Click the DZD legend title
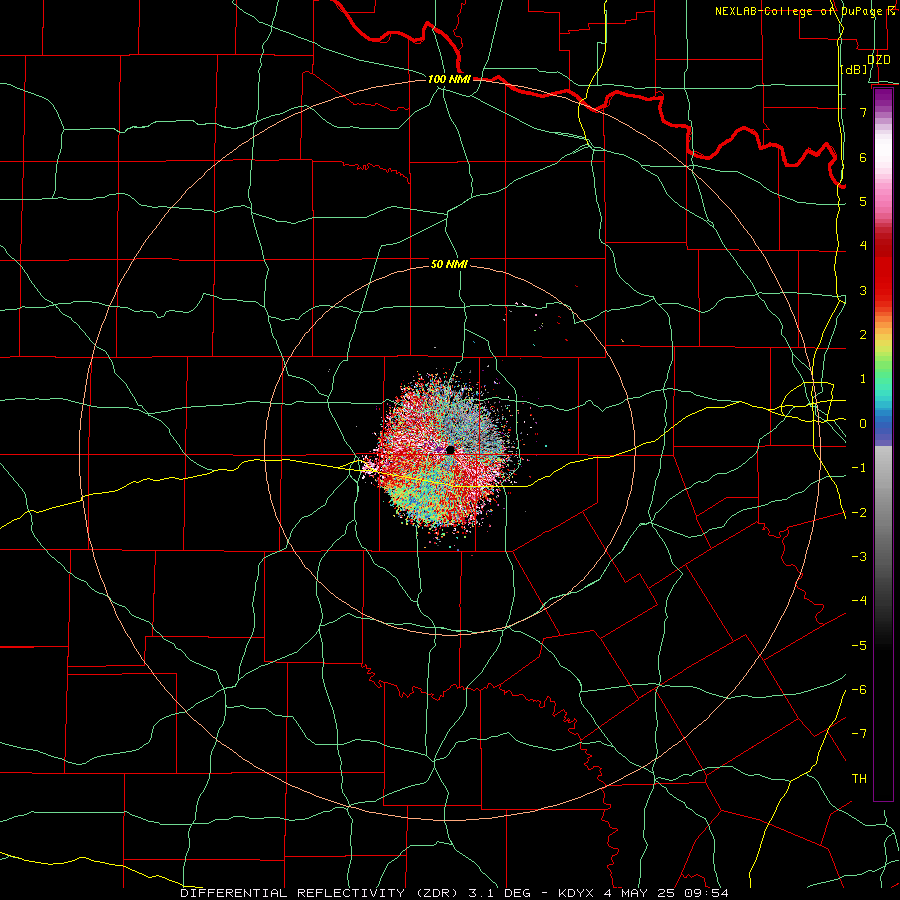Screen dimensions: 900x900 879,60
